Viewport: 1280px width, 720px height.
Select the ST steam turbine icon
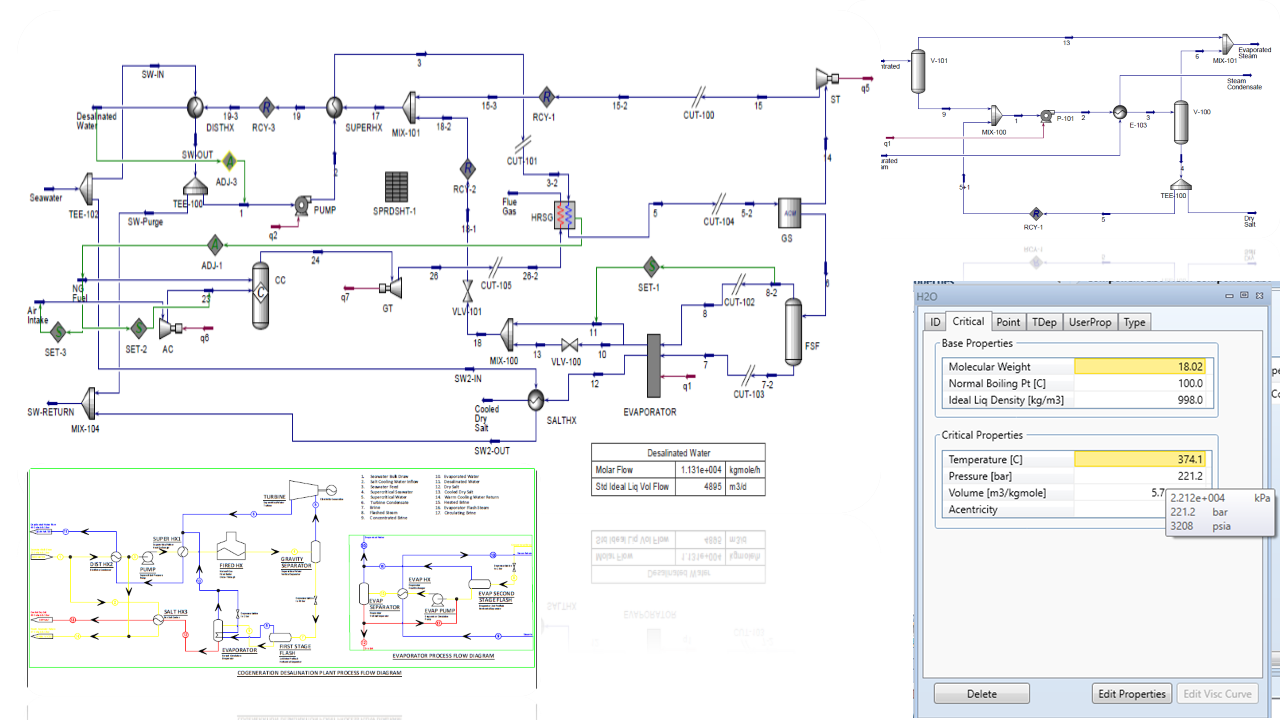825,79
